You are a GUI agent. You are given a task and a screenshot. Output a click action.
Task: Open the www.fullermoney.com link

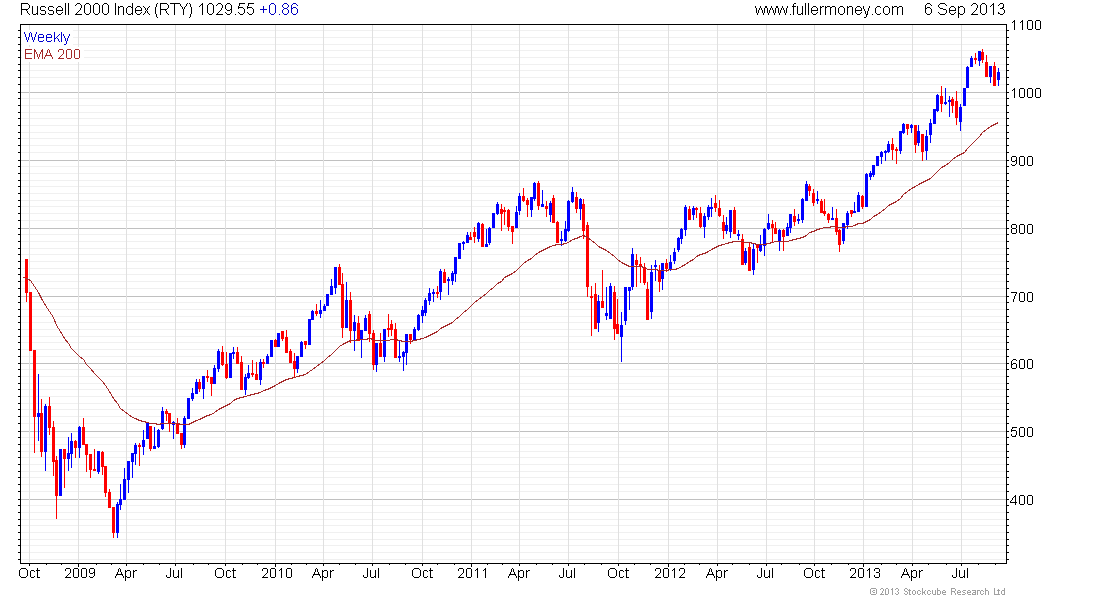(829, 10)
